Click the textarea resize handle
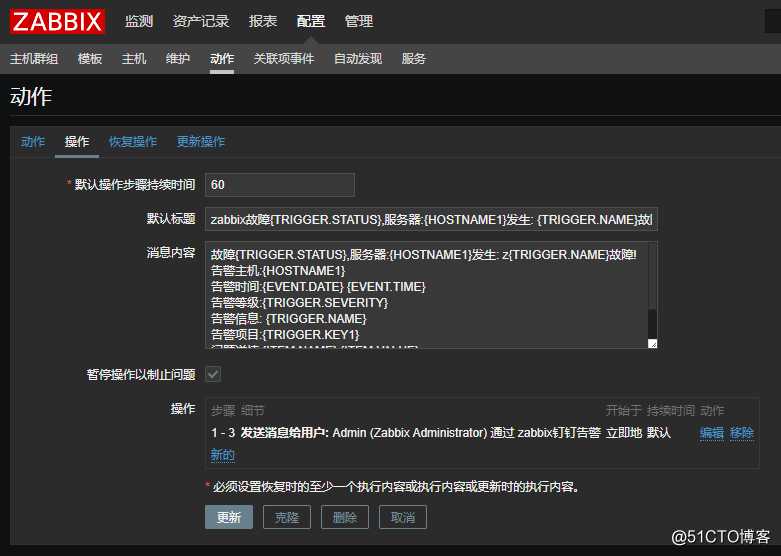781x556 pixels. point(652,343)
